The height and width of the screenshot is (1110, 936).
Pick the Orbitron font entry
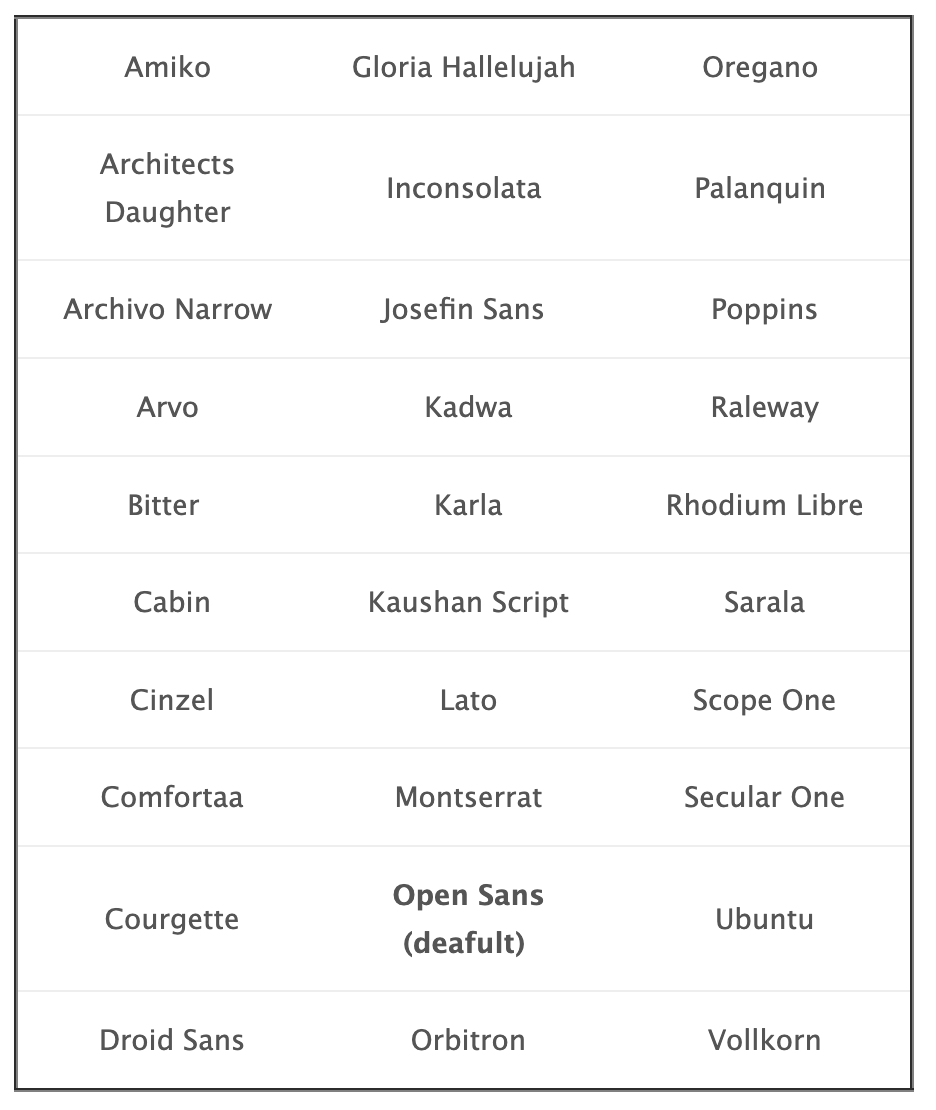pos(468,1041)
